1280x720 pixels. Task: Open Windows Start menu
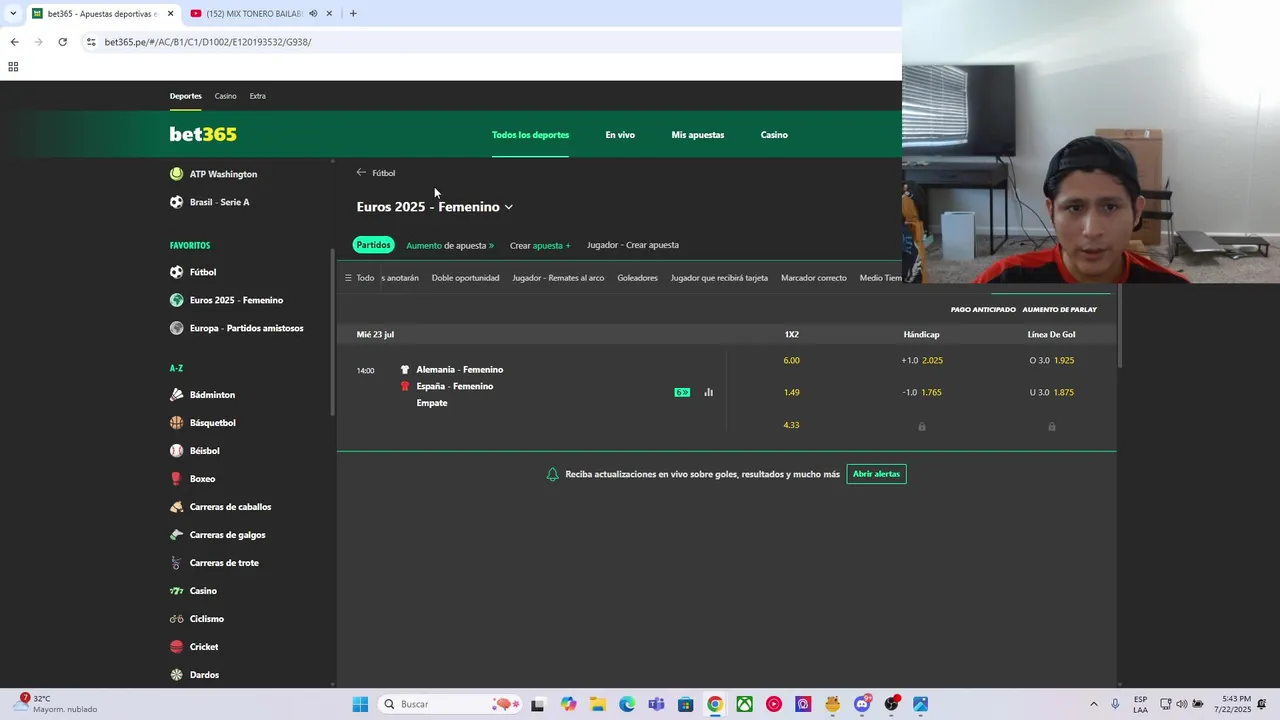360,704
